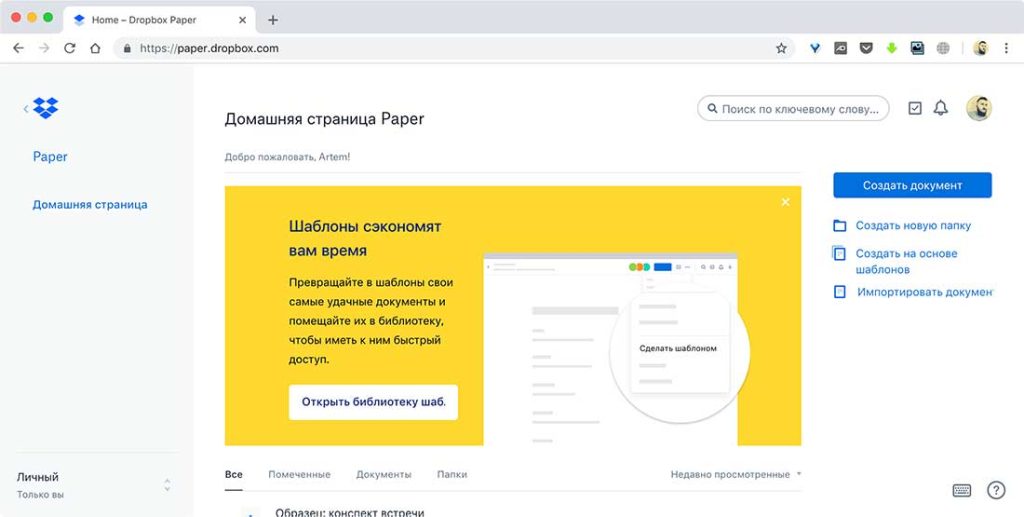Open the user avatar menu on page
1024x517 pixels.
(x=979, y=108)
